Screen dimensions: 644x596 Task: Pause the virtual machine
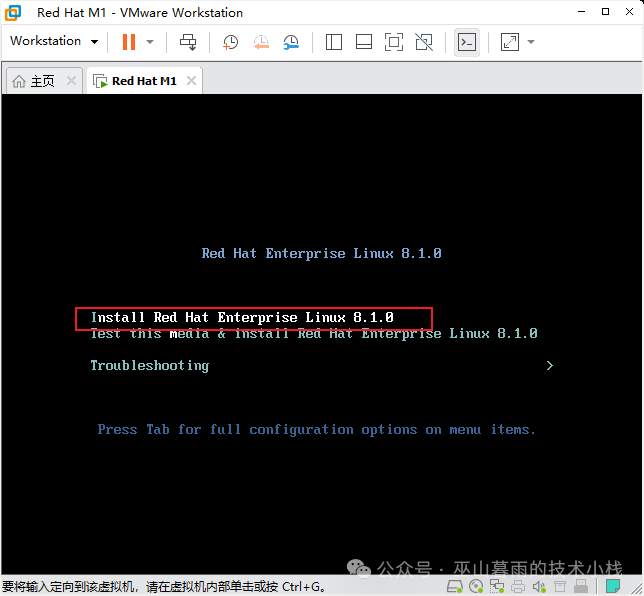click(129, 41)
